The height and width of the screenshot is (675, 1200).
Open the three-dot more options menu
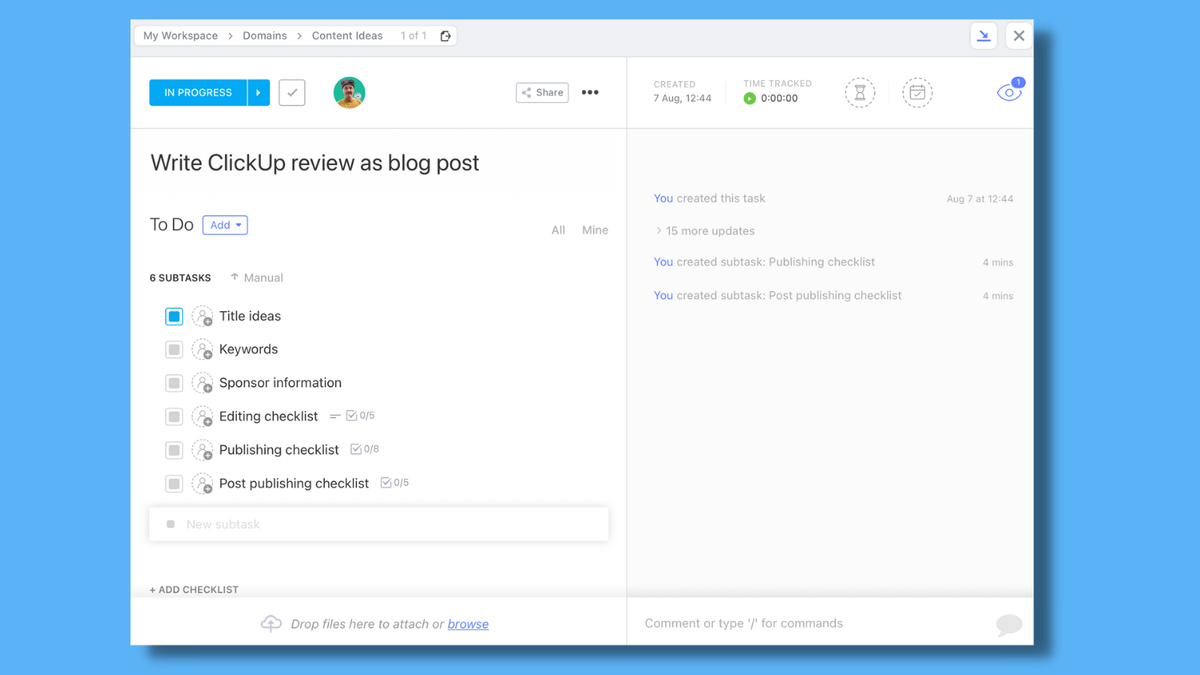click(590, 93)
